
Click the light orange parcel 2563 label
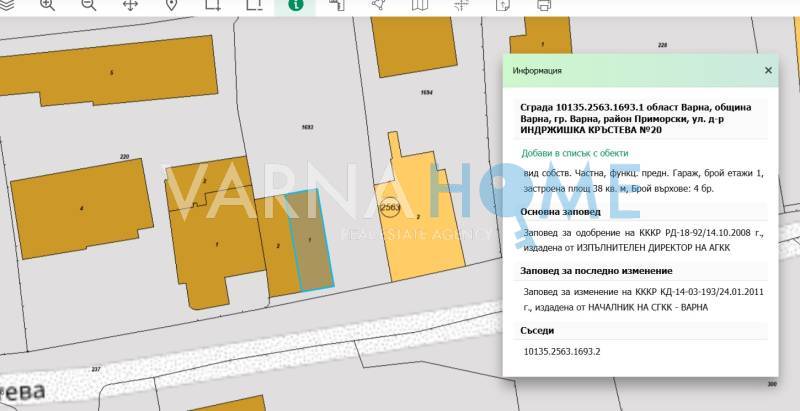click(x=390, y=206)
